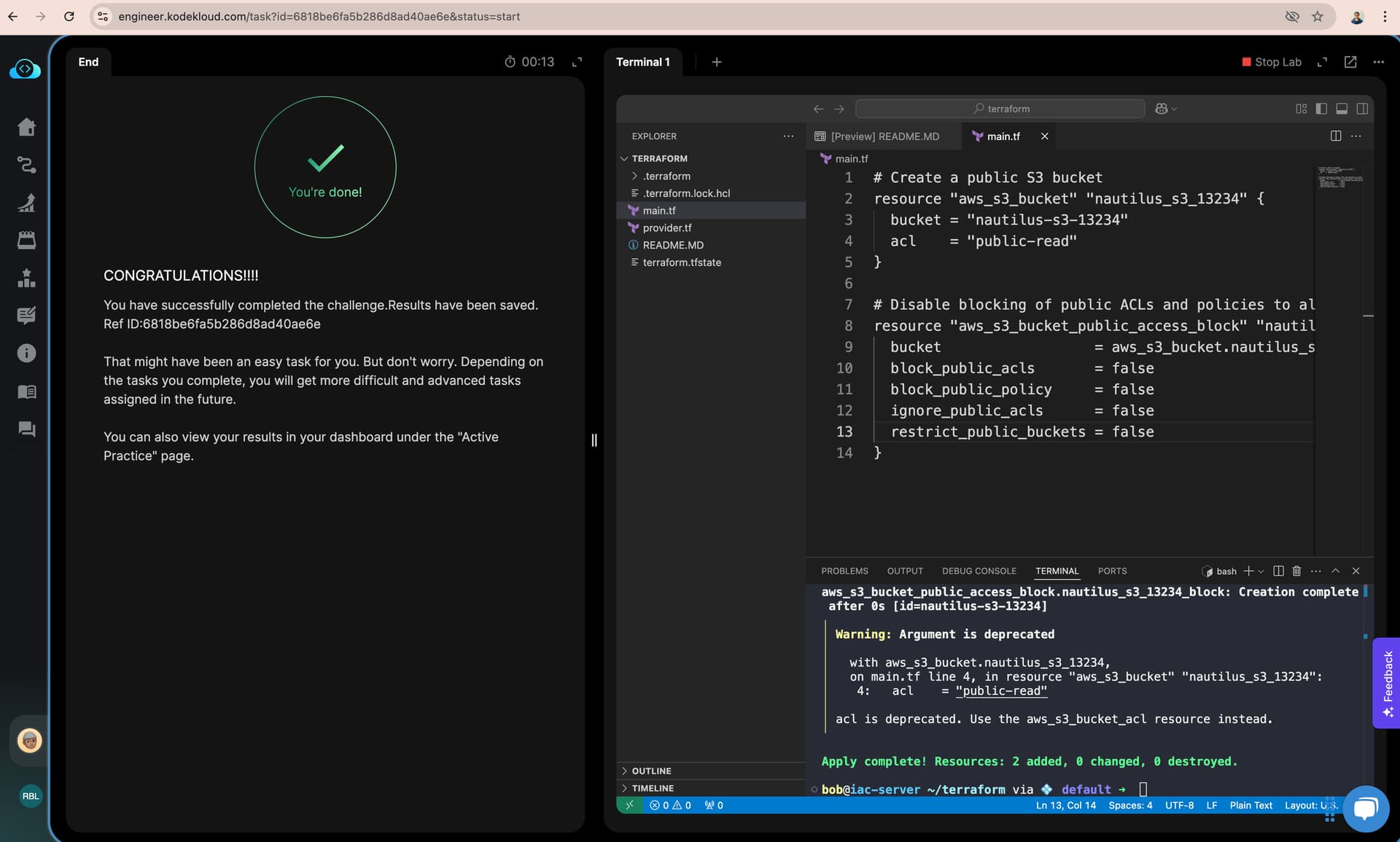Click the KodeKloud home sidebar icon

point(26,127)
